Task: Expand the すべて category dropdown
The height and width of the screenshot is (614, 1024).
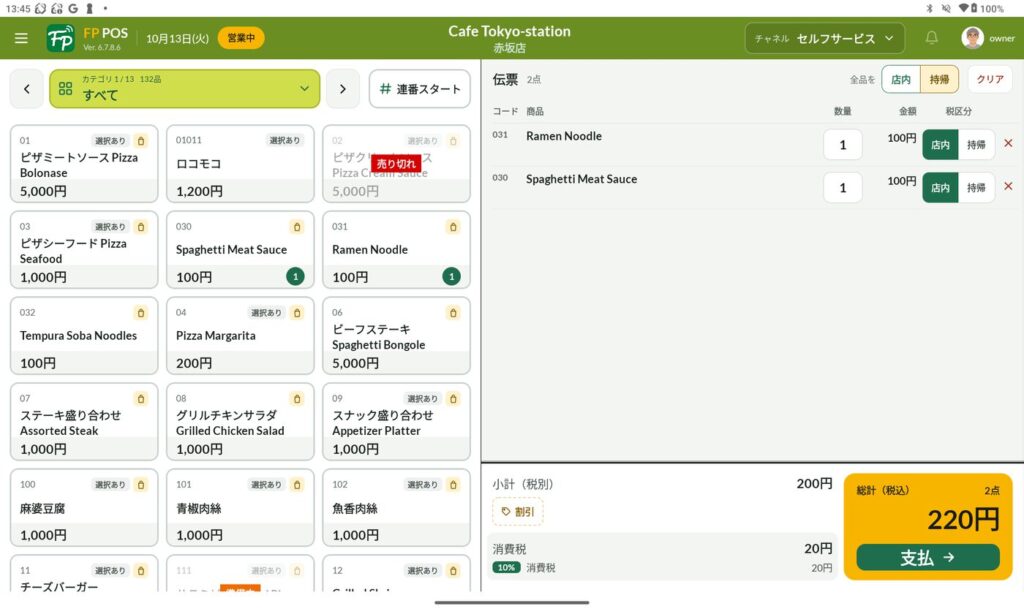Action: tap(185, 89)
